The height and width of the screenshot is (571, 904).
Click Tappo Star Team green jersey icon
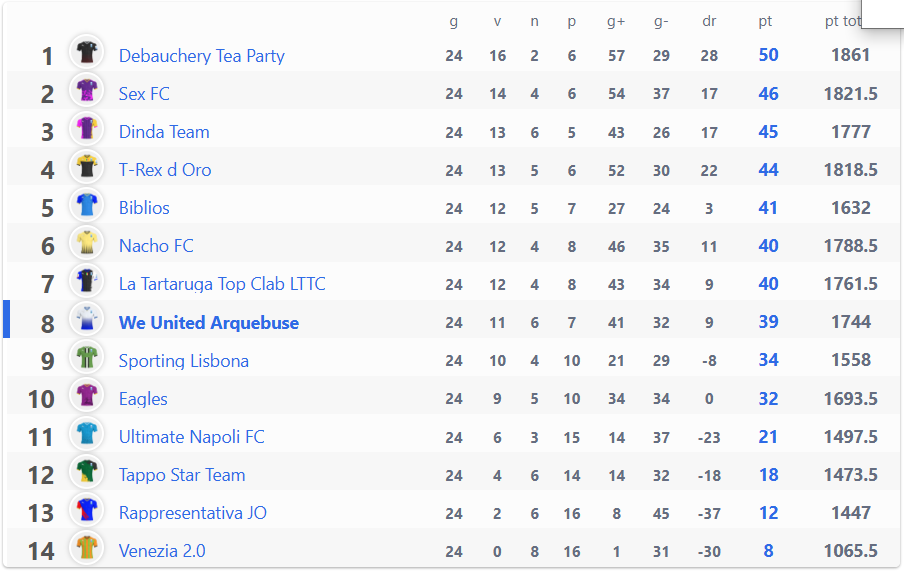pyautogui.click(x=86, y=471)
